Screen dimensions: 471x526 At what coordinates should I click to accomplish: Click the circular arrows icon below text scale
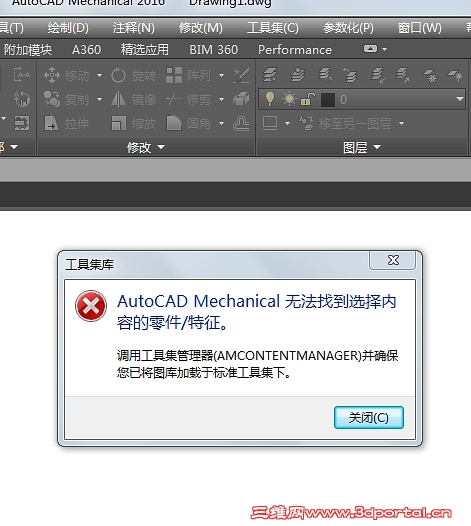pyautogui.click(x=21, y=99)
